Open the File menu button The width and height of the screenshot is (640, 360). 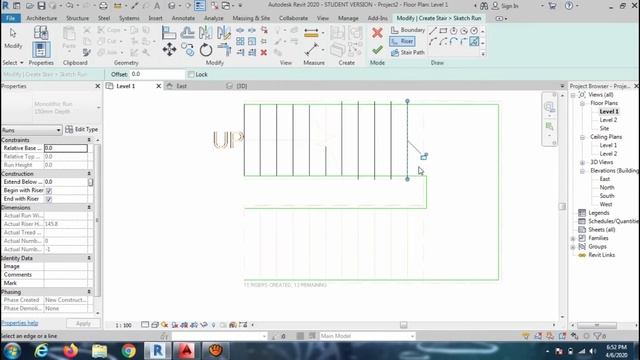click(x=11, y=18)
